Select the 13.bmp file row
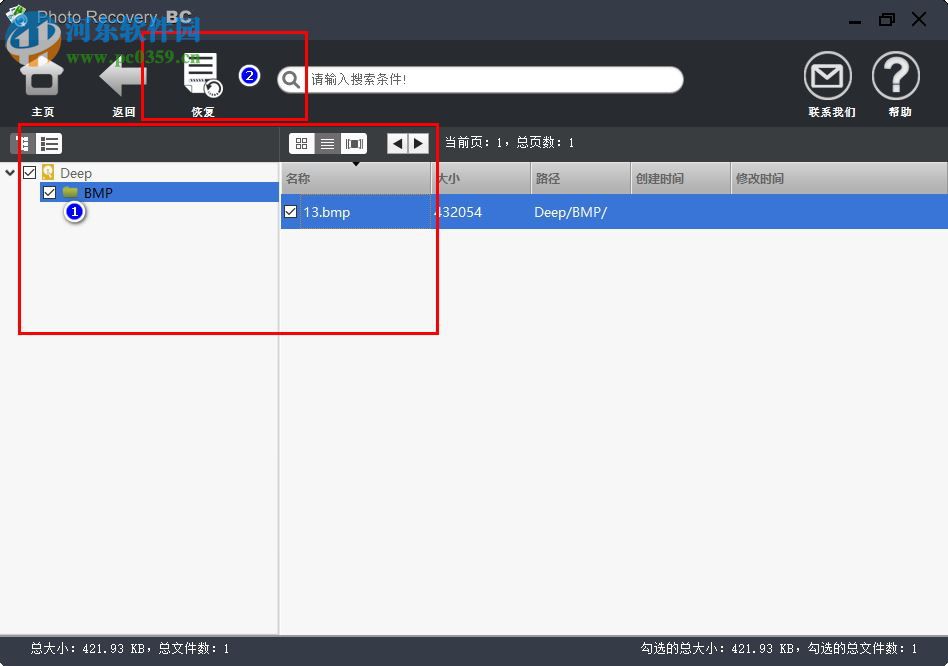Viewport: 948px width, 666px height. 330,211
